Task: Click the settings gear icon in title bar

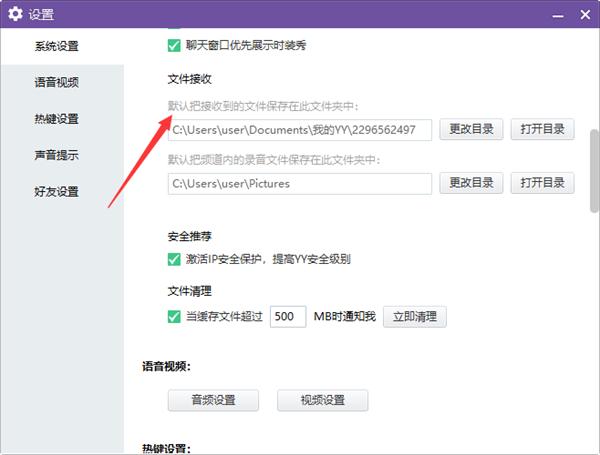Action: point(15,14)
